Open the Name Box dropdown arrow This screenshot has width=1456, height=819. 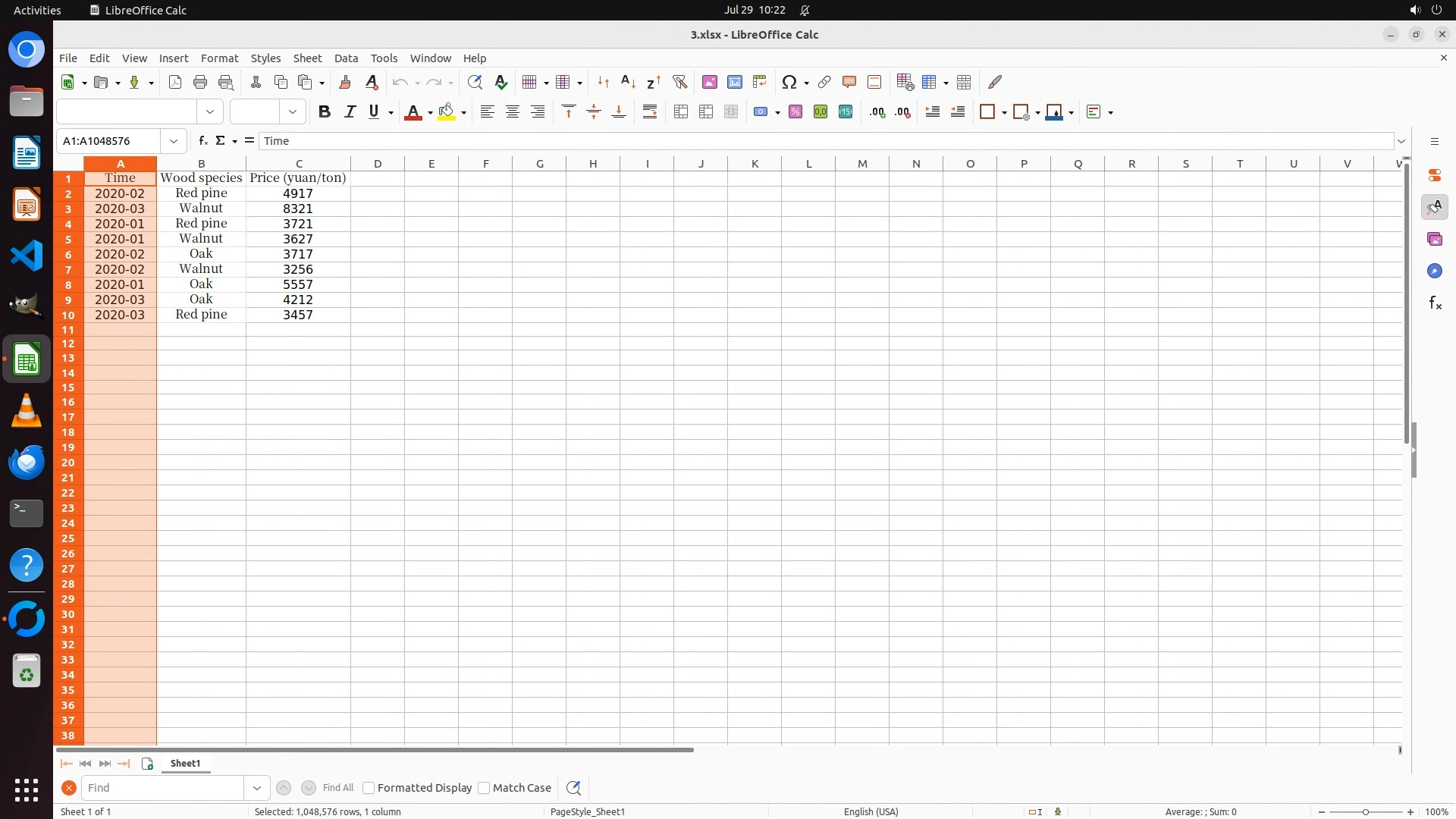[174, 141]
